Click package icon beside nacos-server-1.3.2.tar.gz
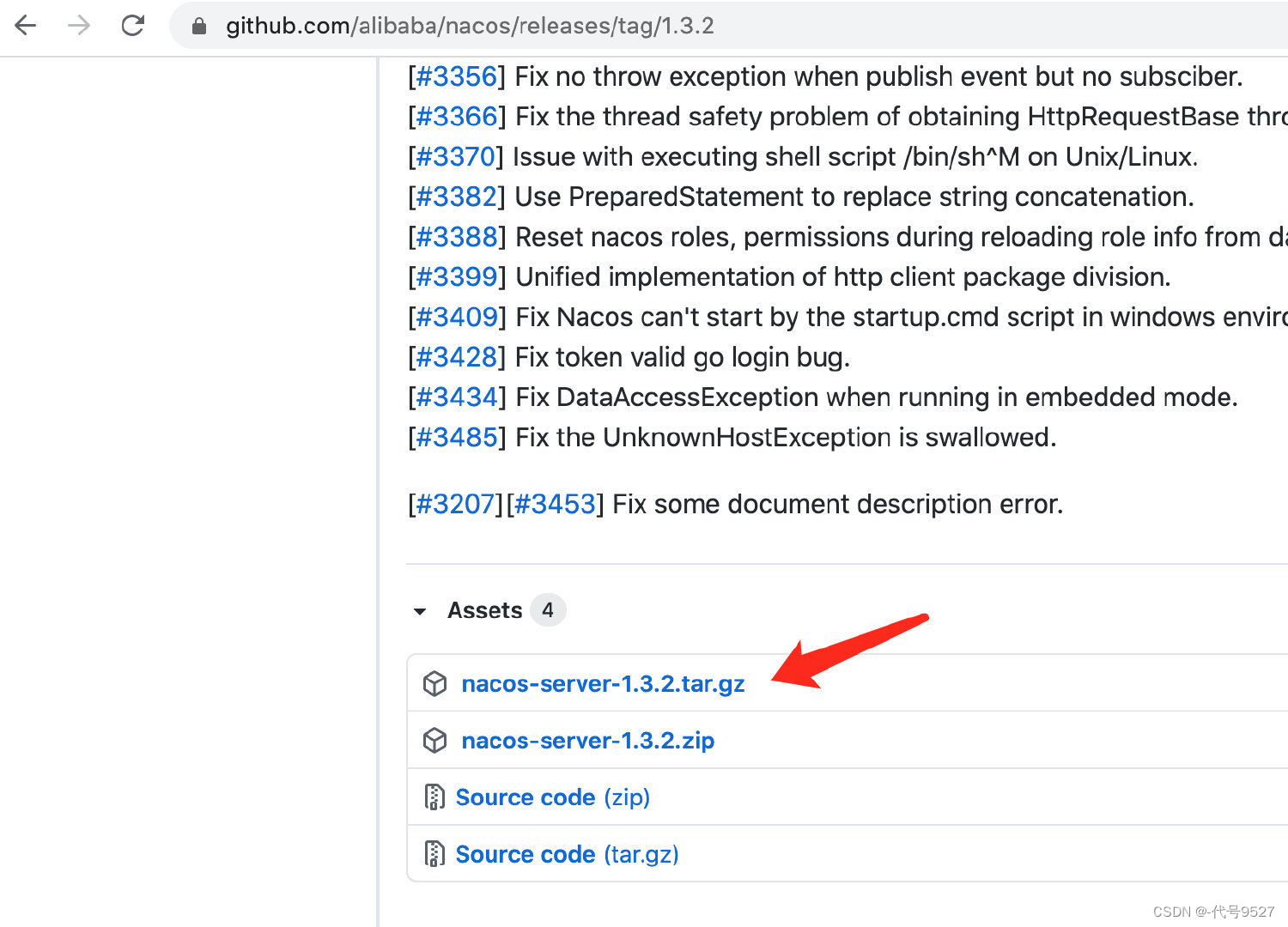 pos(435,684)
